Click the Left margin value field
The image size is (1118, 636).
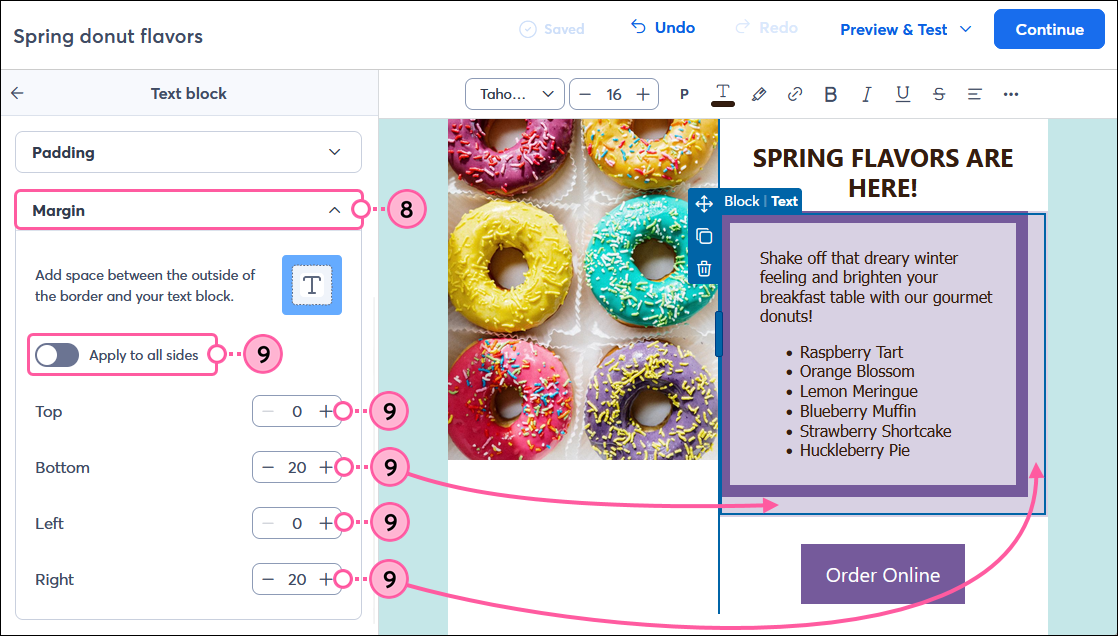[x=297, y=523]
